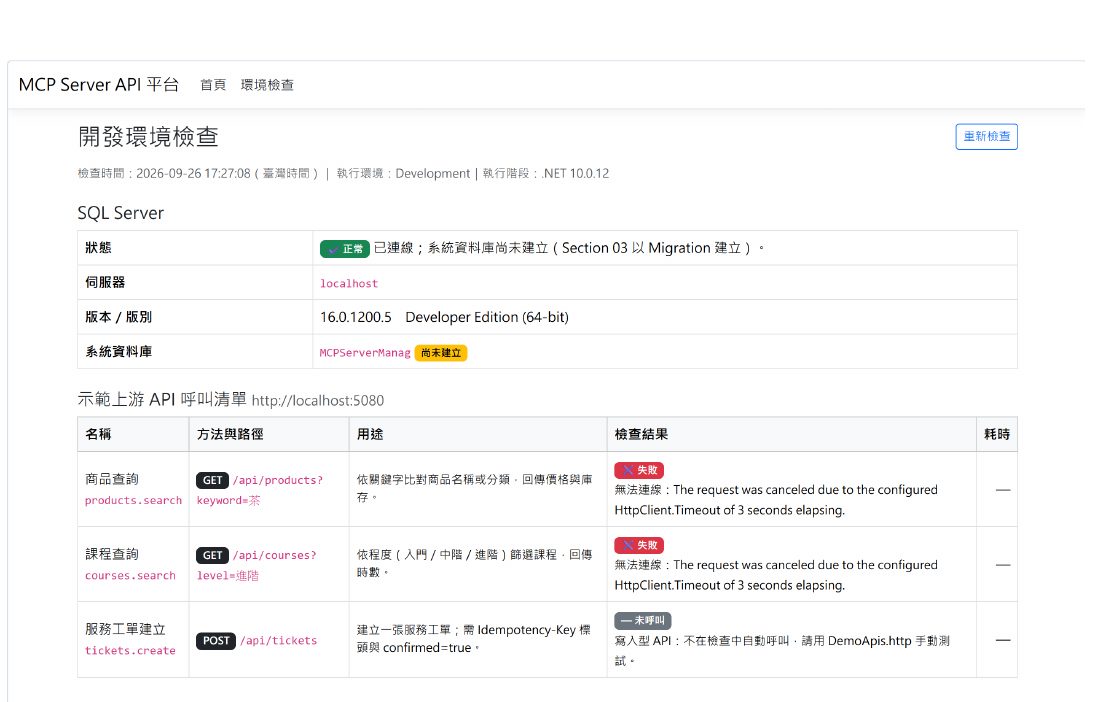
Task: Click GET badge for /api/products
Action: [x=212, y=480]
